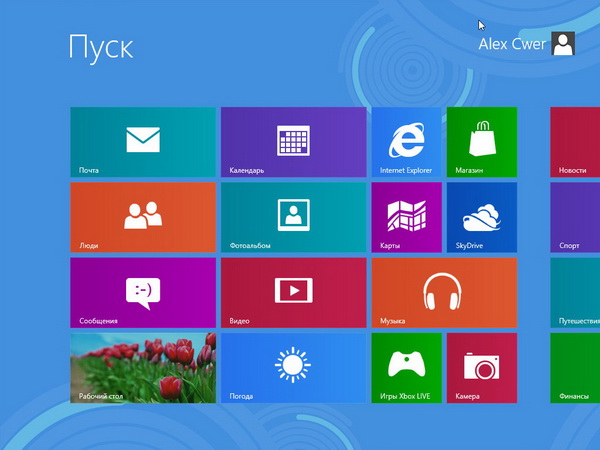
Task: Open the Финансы finance tile
Action: coord(575,368)
